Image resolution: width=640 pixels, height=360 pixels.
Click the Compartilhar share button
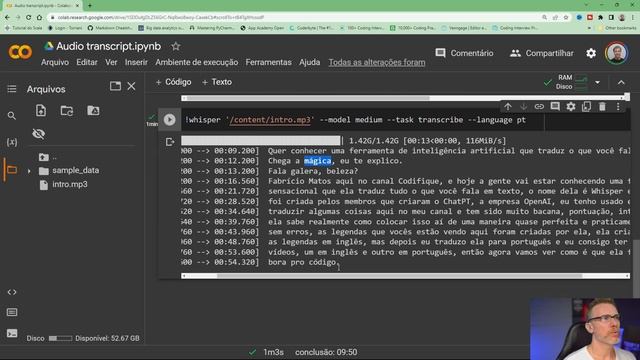pyautogui.click(x=542, y=53)
